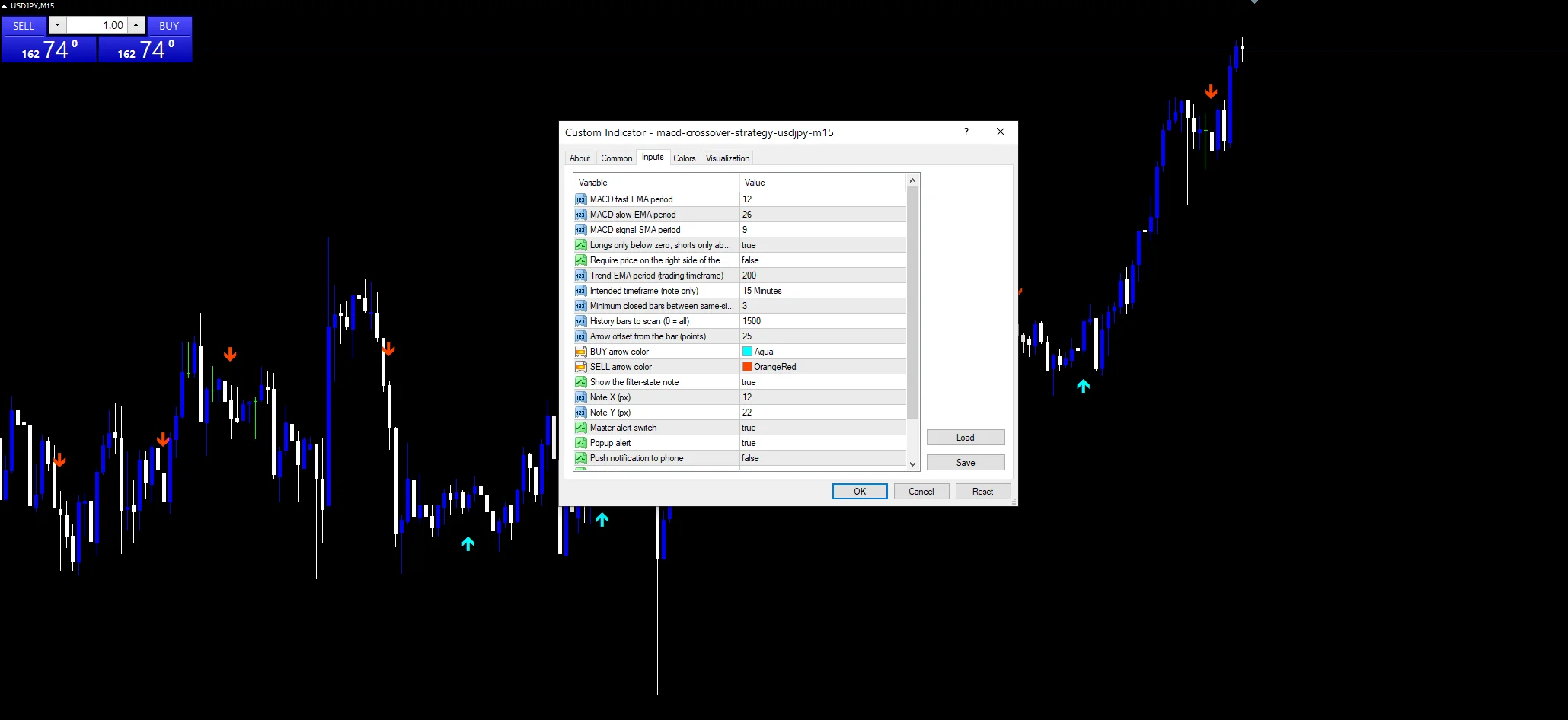Click the MACD signal SMA period row icon
The height and width of the screenshot is (720, 1568).
coord(580,230)
